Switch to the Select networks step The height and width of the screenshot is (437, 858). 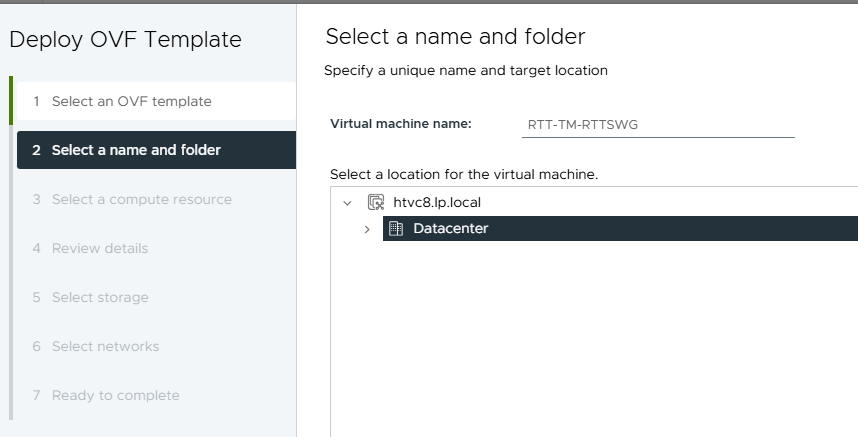click(x=105, y=346)
